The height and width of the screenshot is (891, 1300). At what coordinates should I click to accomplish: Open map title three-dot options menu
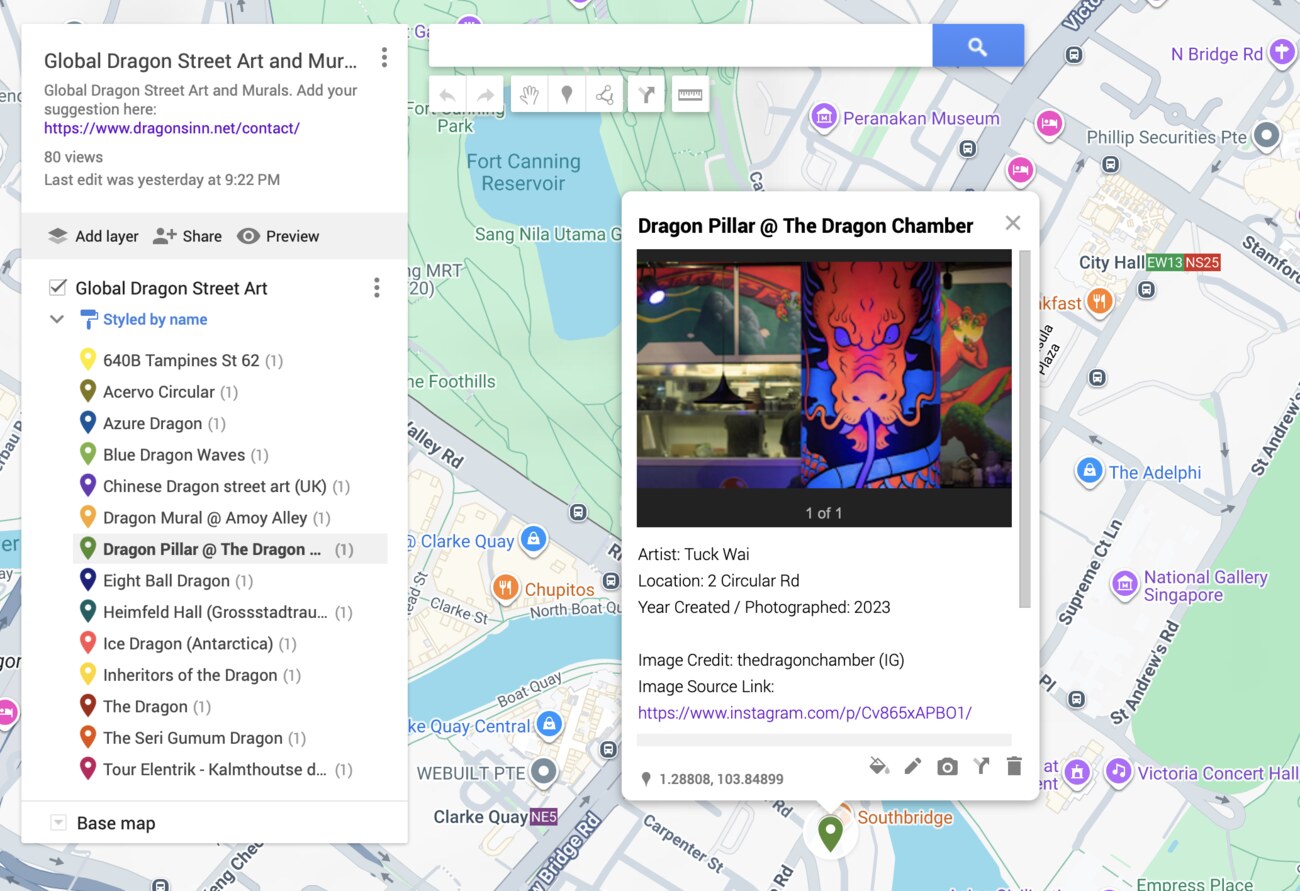(384, 58)
